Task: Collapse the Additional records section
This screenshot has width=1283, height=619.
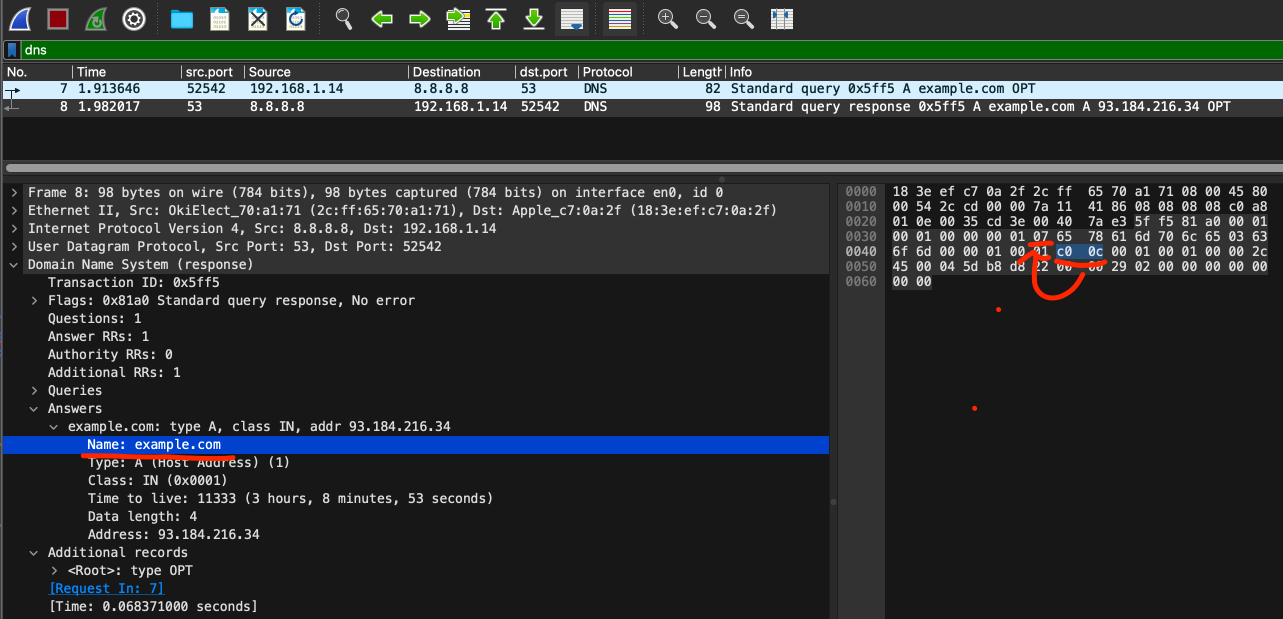Action: click(x=35, y=552)
